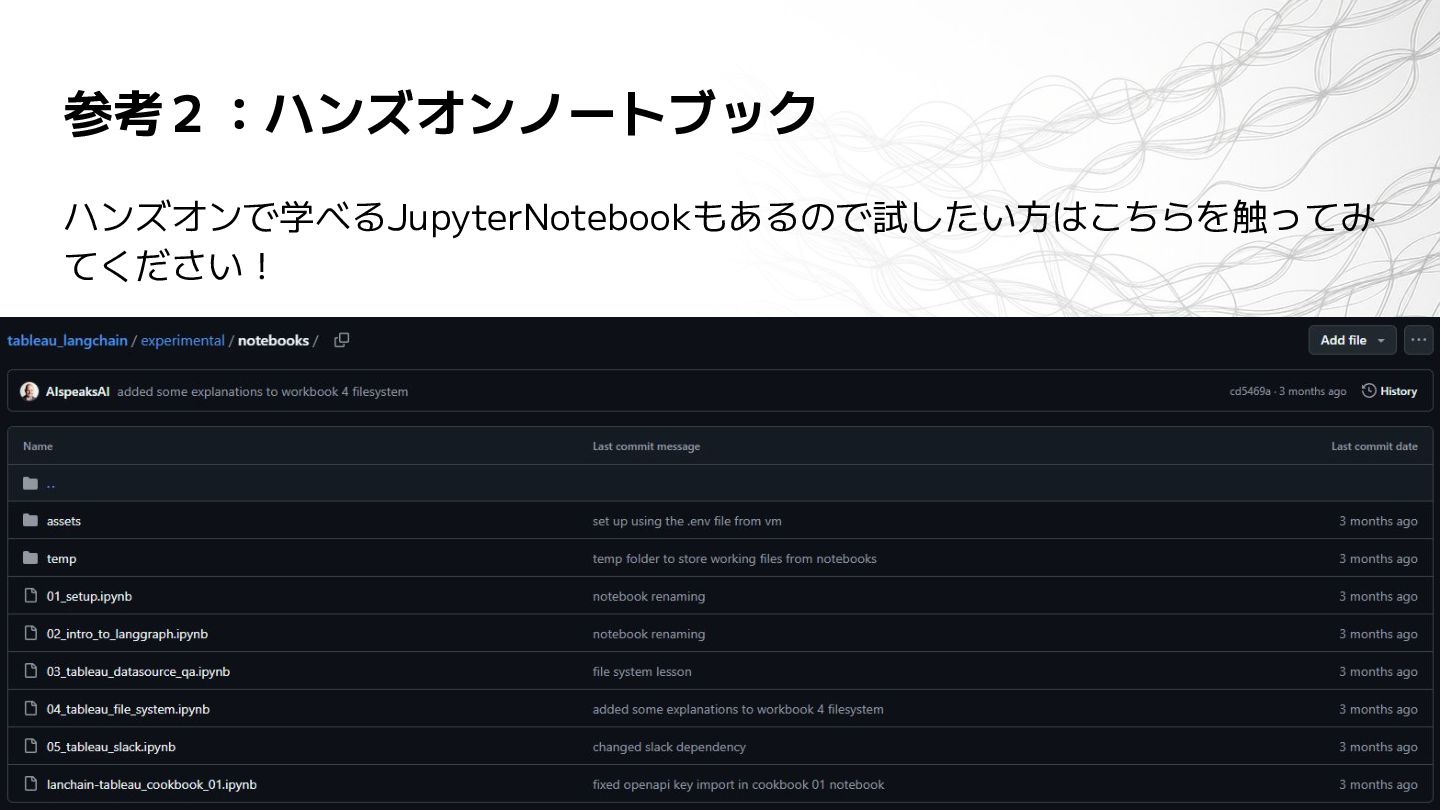Open 01_setup.ipynb notebook
The height and width of the screenshot is (810, 1440).
[x=89, y=596]
